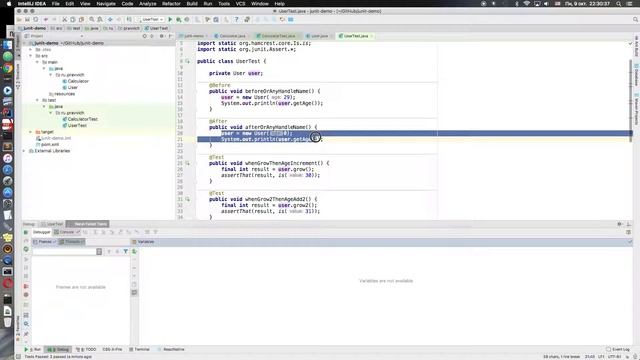Open the Event Log button

coord(618,349)
